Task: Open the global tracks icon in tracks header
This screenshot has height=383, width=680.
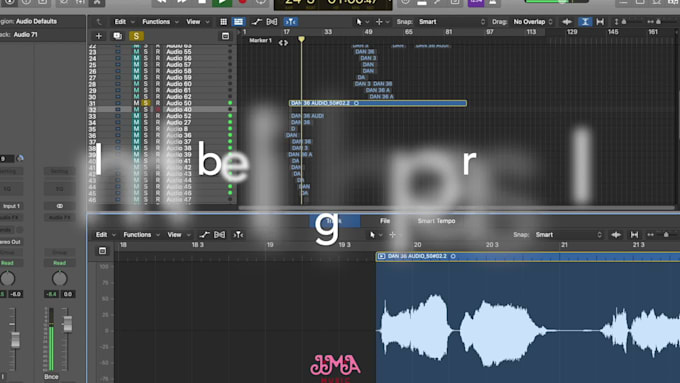Action: coord(226,36)
